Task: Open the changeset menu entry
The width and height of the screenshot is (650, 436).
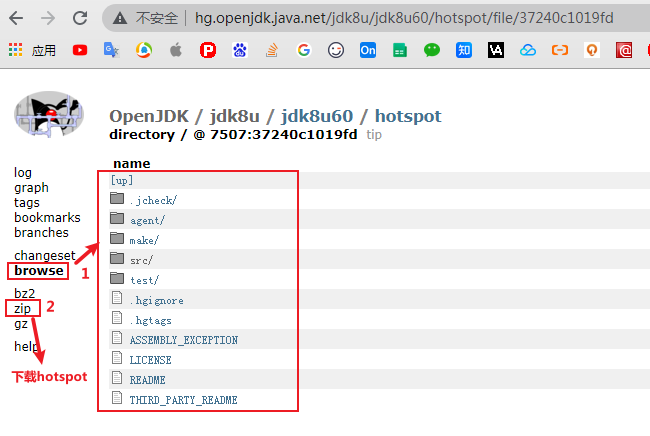Action: point(45,255)
